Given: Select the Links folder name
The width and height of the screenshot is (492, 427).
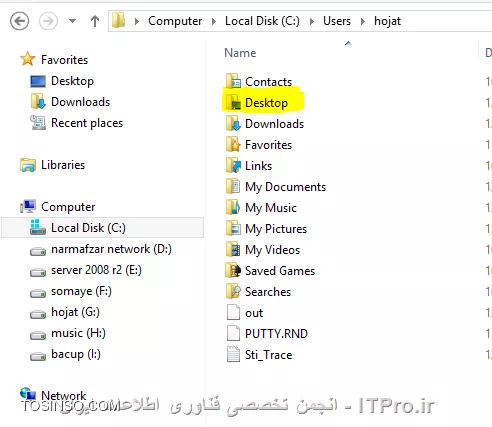Looking at the screenshot, I should pyautogui.click(x=258, y=166).
